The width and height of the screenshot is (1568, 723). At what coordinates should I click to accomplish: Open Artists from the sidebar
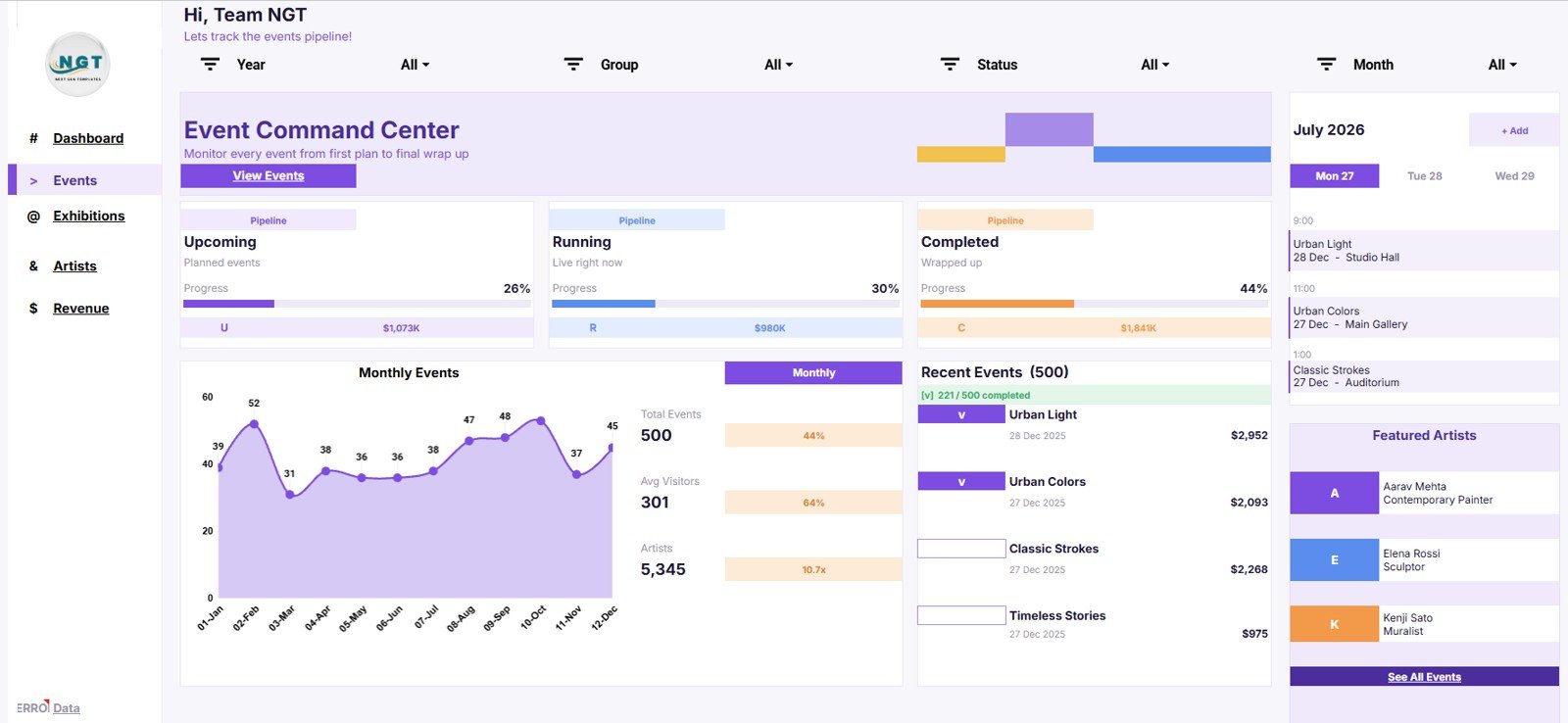(x=74, y=266)
